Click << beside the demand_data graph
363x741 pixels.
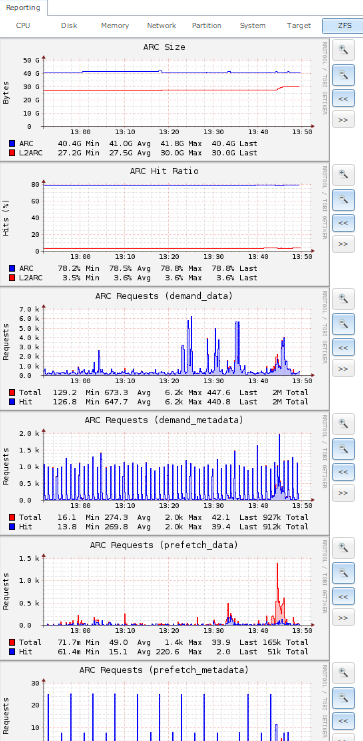coord(343,347)
